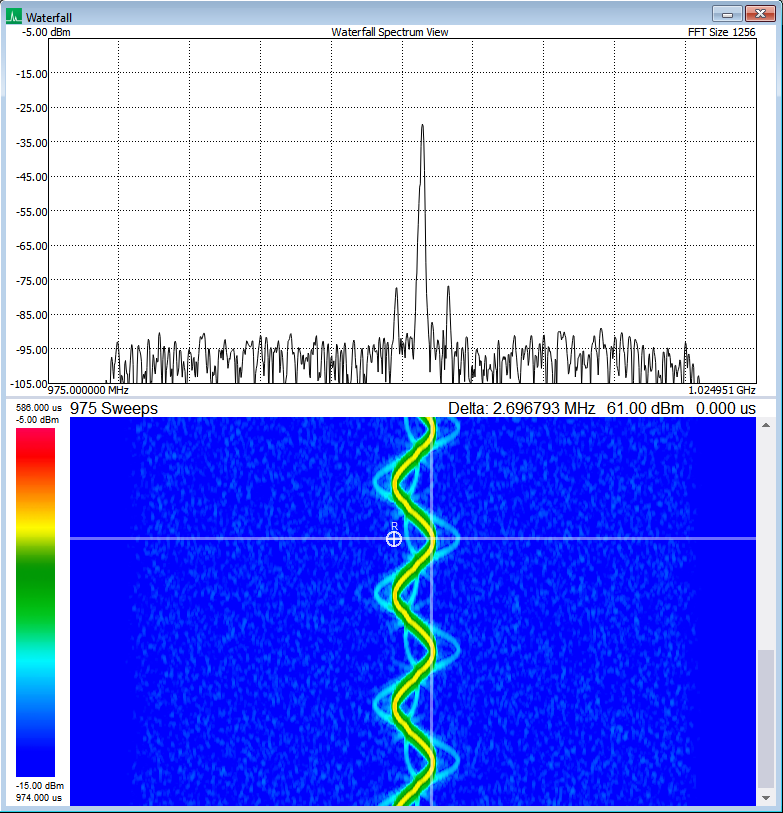This screenshot has height=813, width=783.
Task: Click the 975.000000 MHz start frequency label
Action: (88, 390)
